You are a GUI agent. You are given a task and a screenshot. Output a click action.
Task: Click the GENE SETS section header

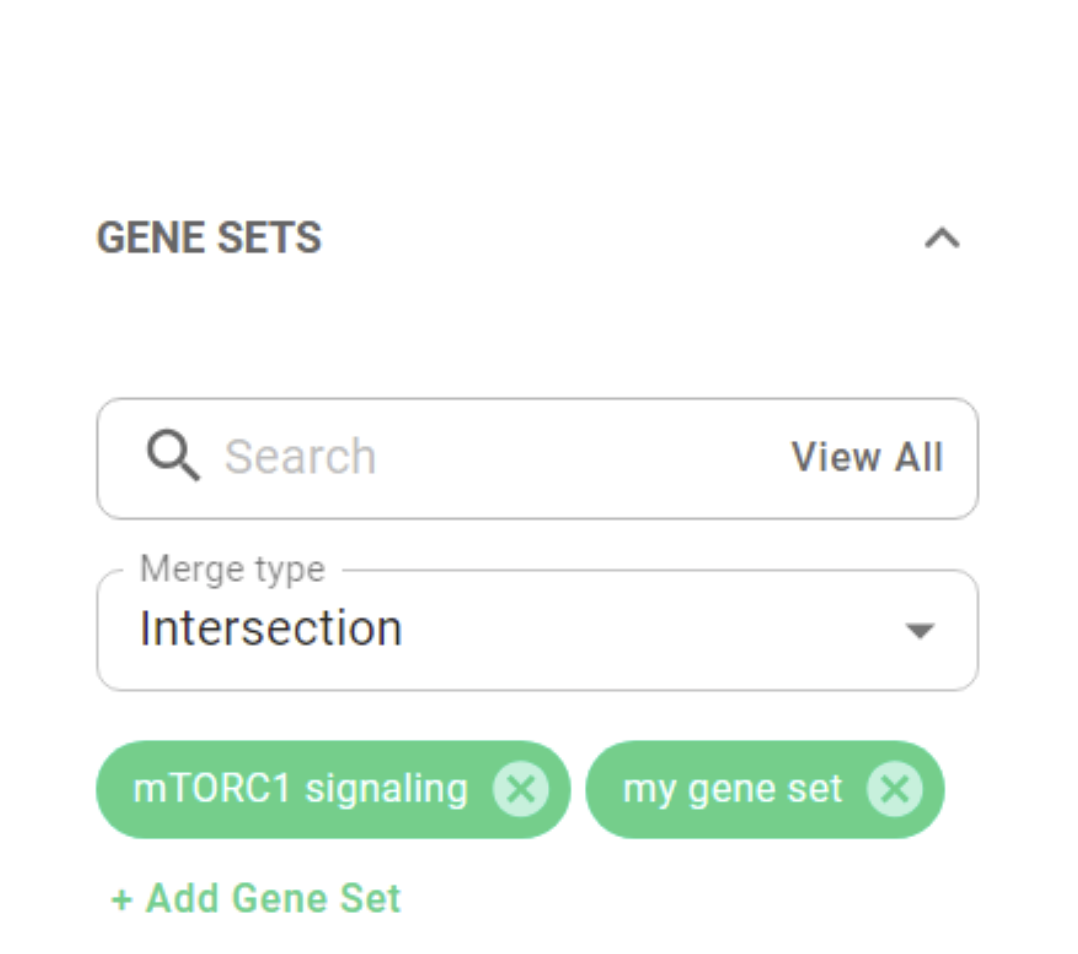point(209,238)
